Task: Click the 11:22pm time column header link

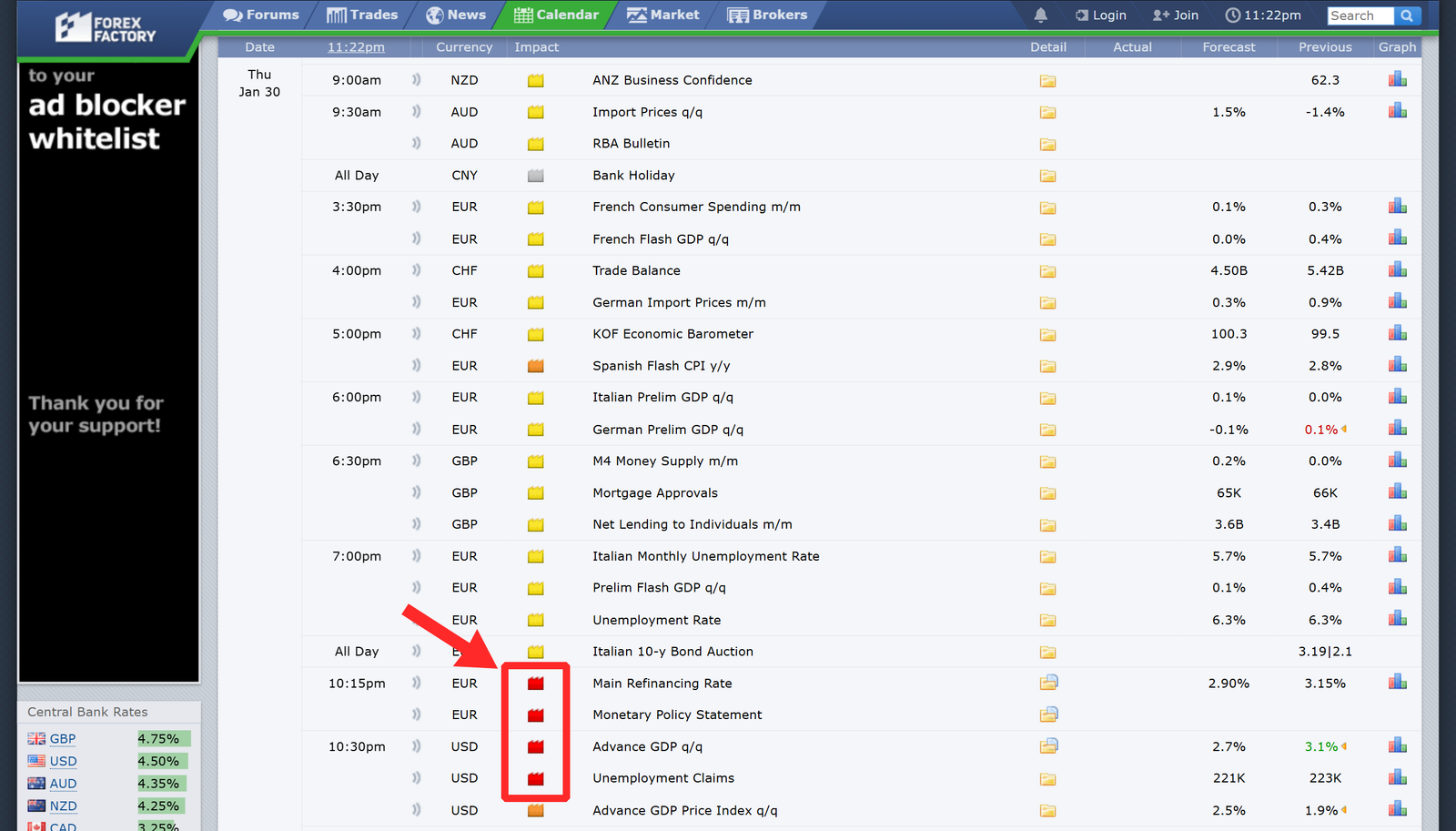Action: [356, 47]
